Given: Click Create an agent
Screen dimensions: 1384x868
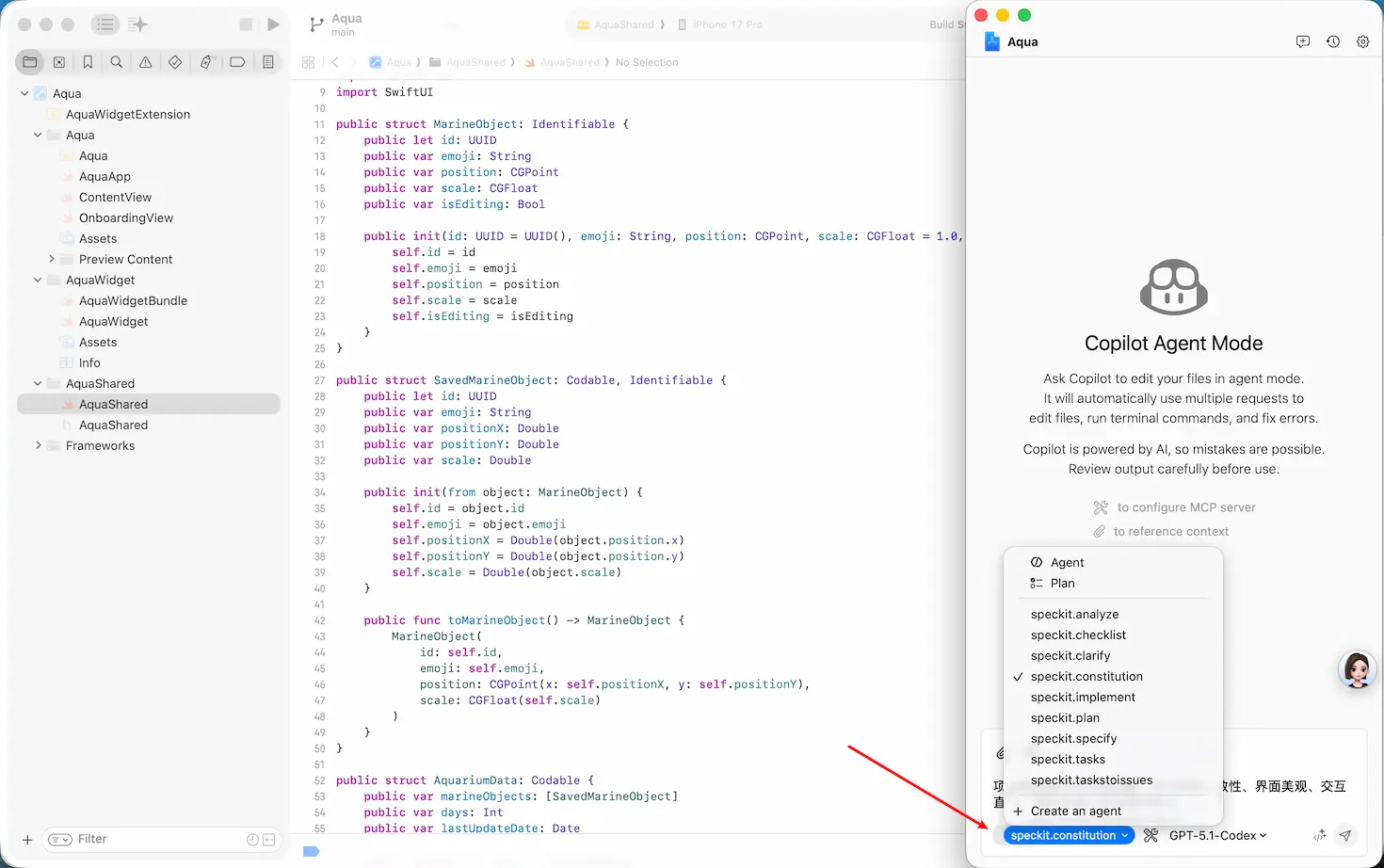Looking at the screenshot, I should coord(1075,811).
